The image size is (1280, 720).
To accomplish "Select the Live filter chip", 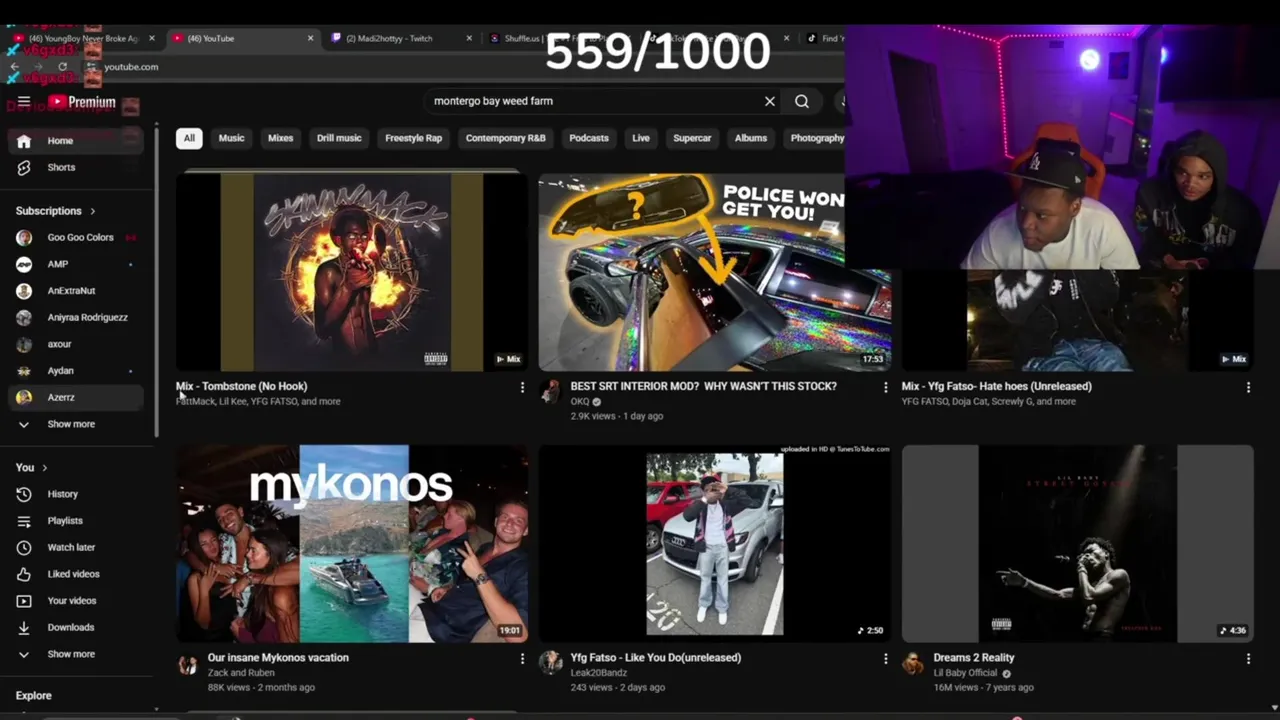I will (x=641, y=138).
